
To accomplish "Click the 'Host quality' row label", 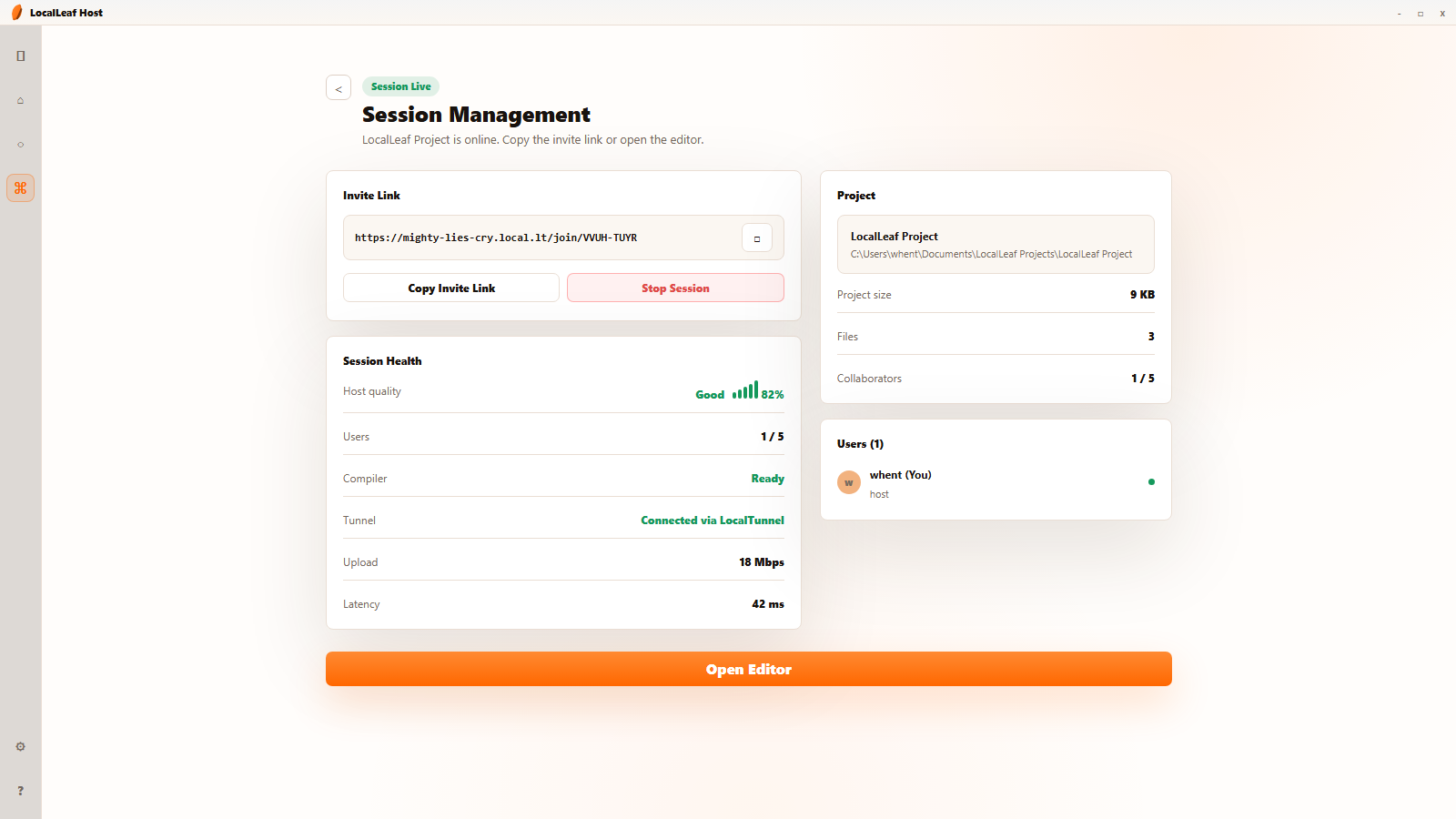I will click(372, 391).
